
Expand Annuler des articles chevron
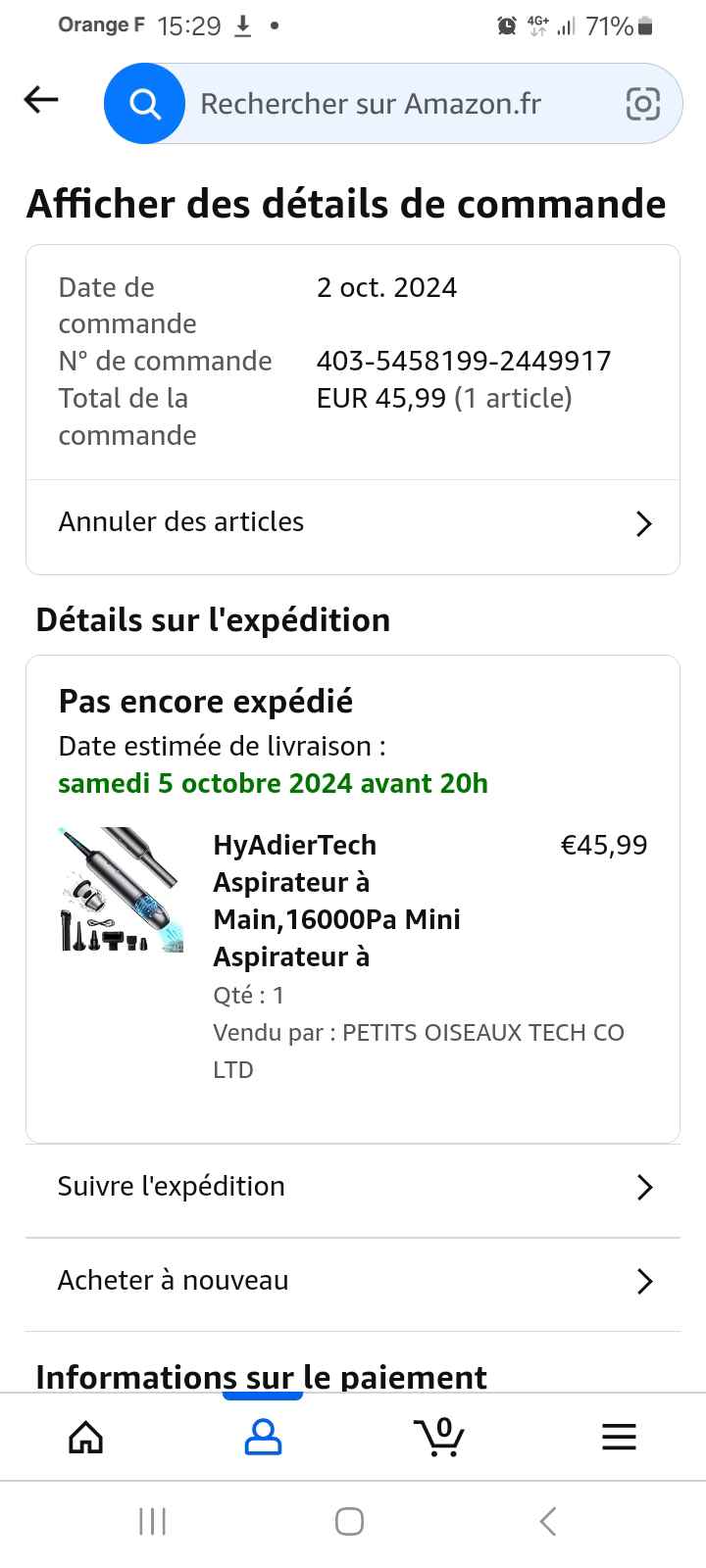644,523
